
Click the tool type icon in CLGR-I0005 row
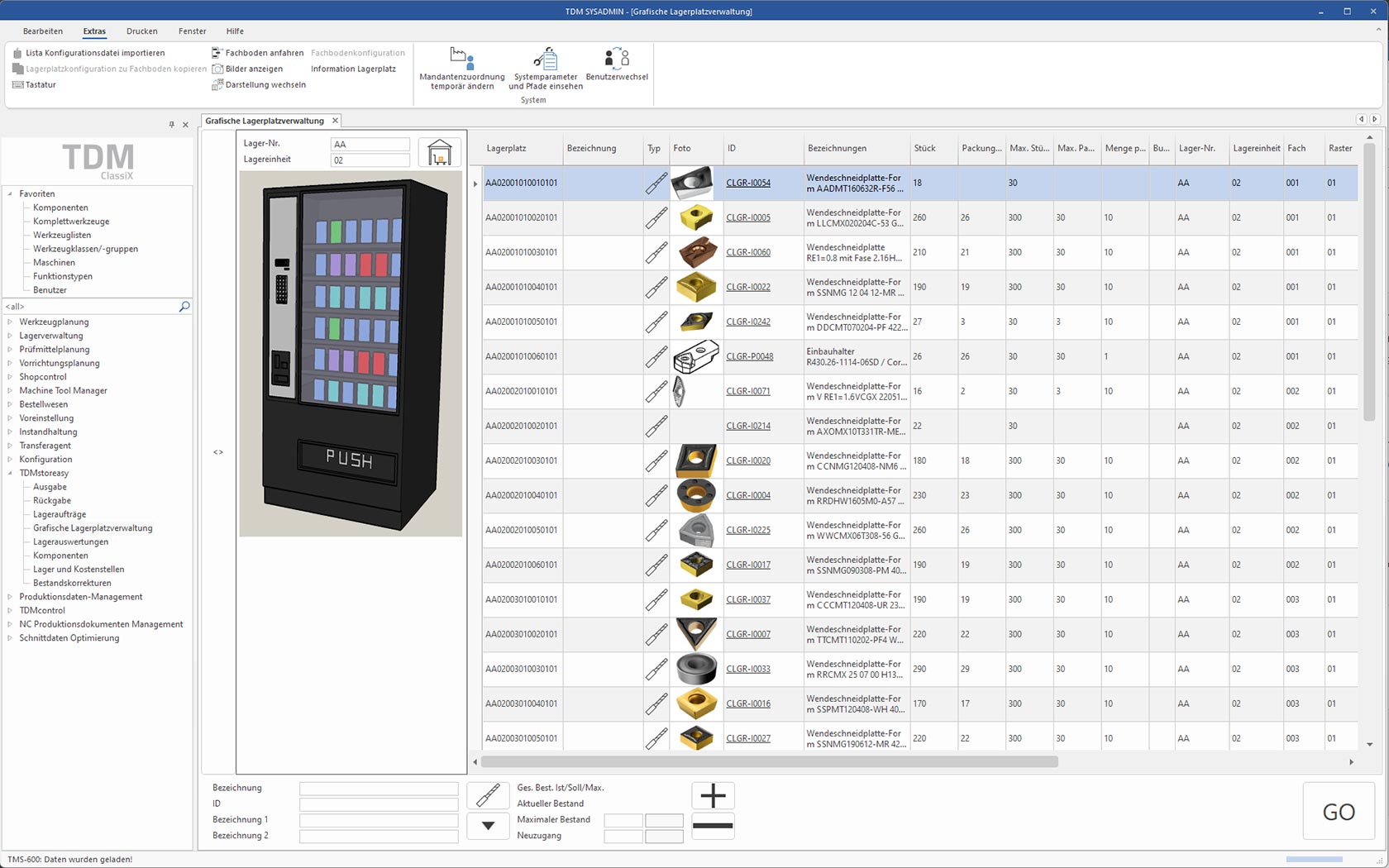pos(656,217)
